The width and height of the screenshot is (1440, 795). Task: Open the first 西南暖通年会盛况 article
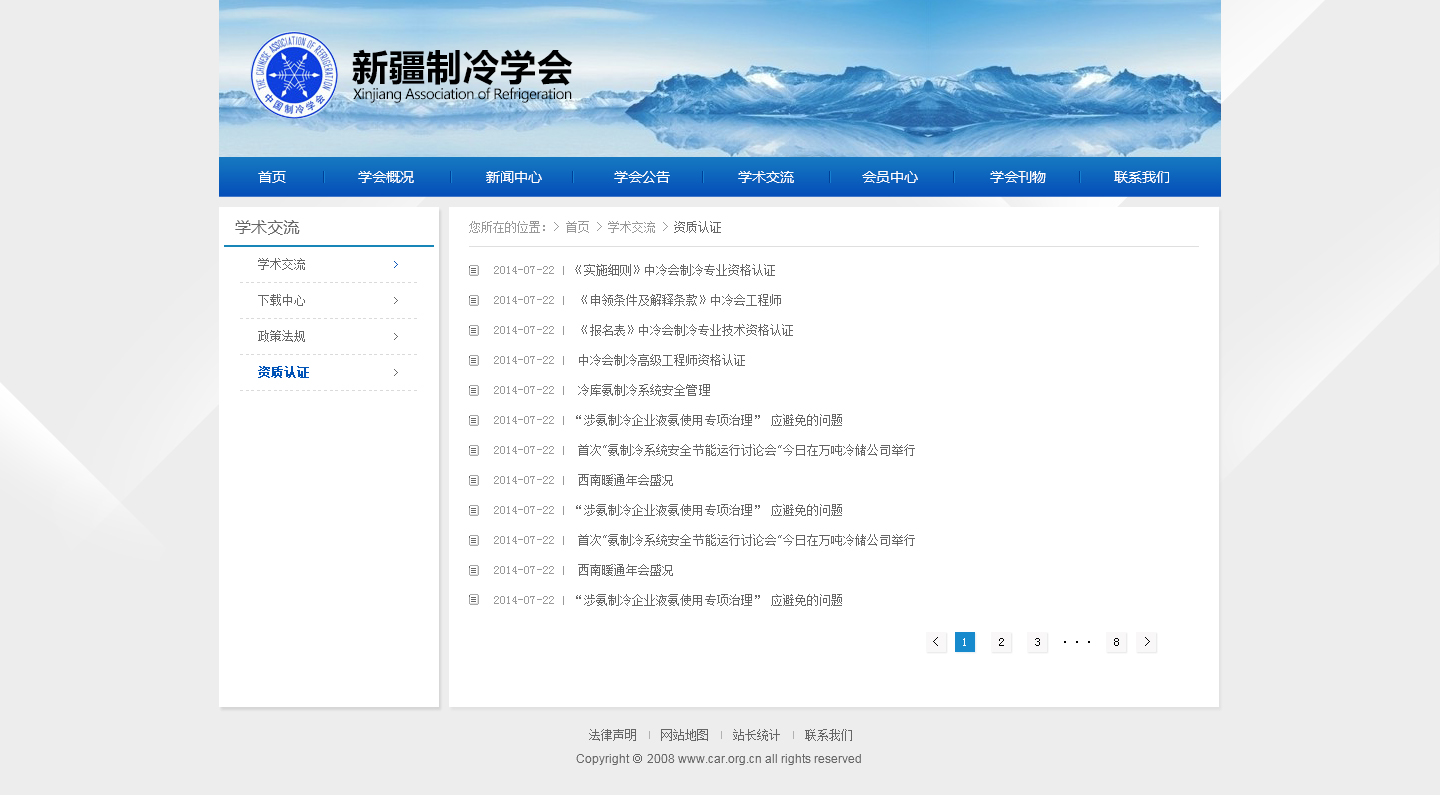(x=625, y=480)
